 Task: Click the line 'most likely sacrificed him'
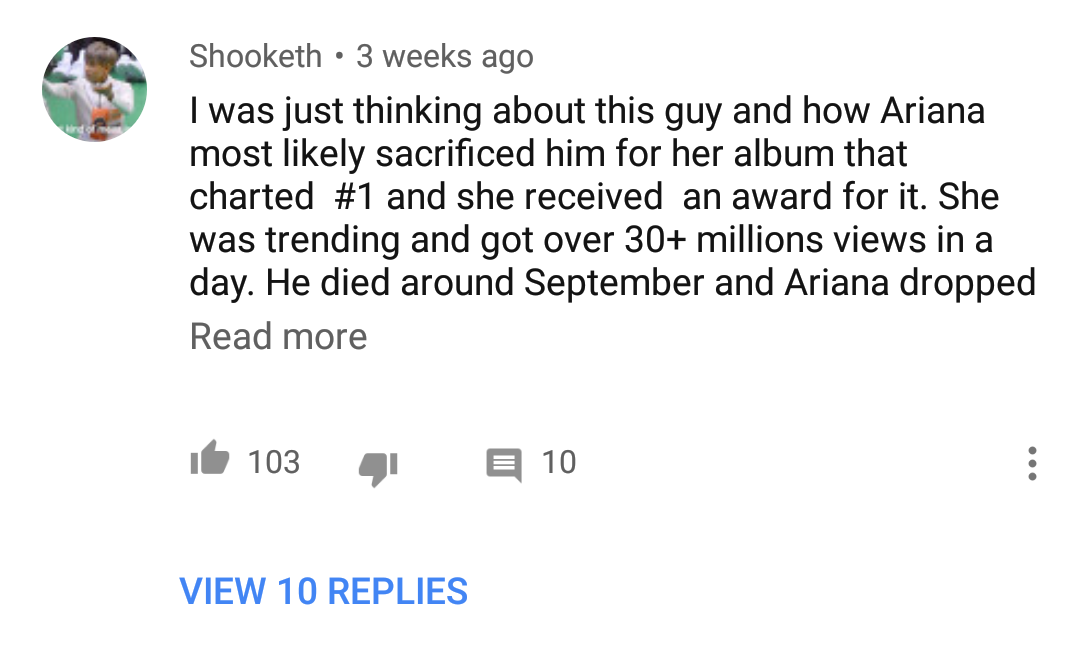548,154
